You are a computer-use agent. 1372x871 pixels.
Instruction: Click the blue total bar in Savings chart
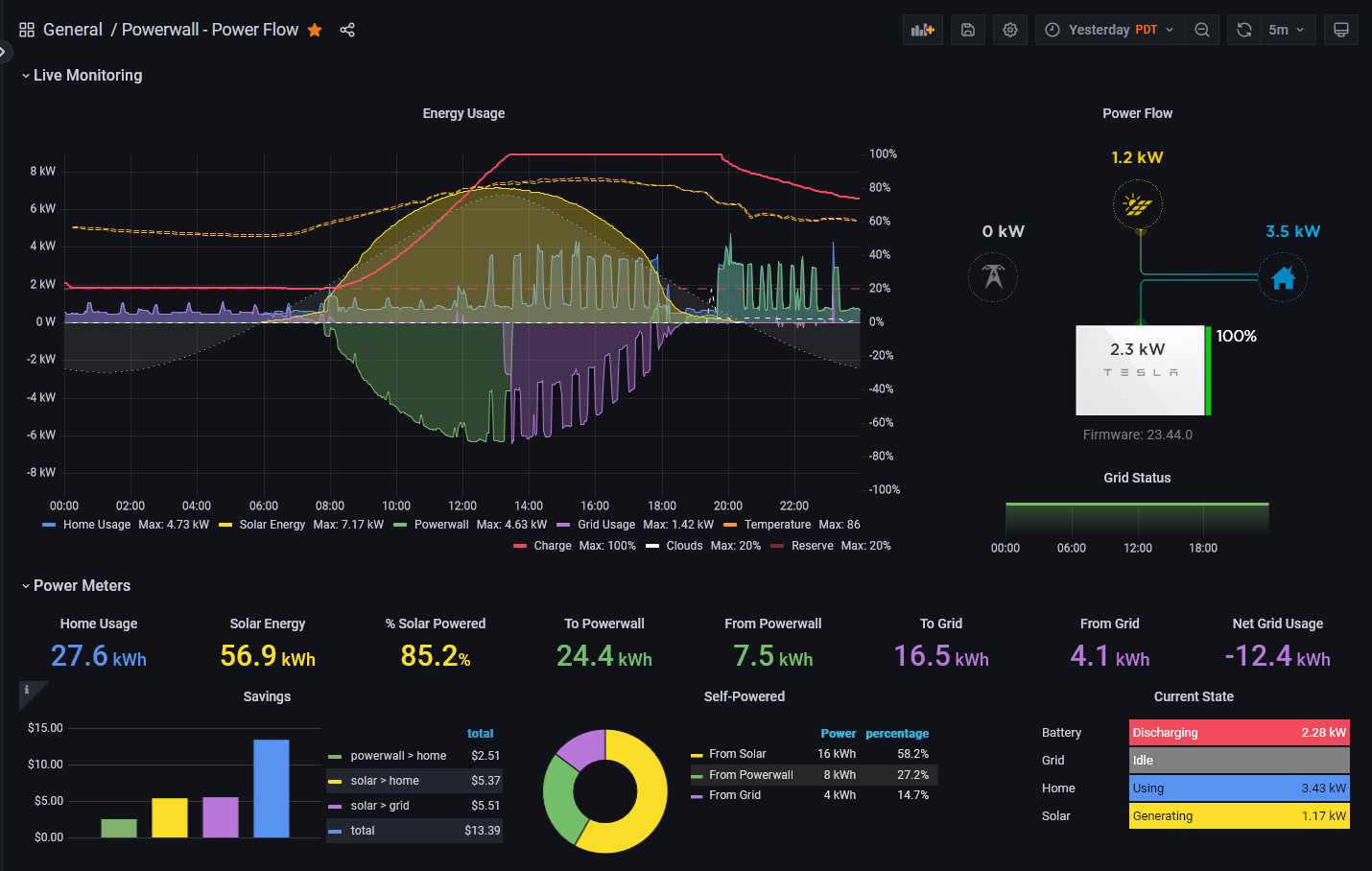(x=272, y=789)
